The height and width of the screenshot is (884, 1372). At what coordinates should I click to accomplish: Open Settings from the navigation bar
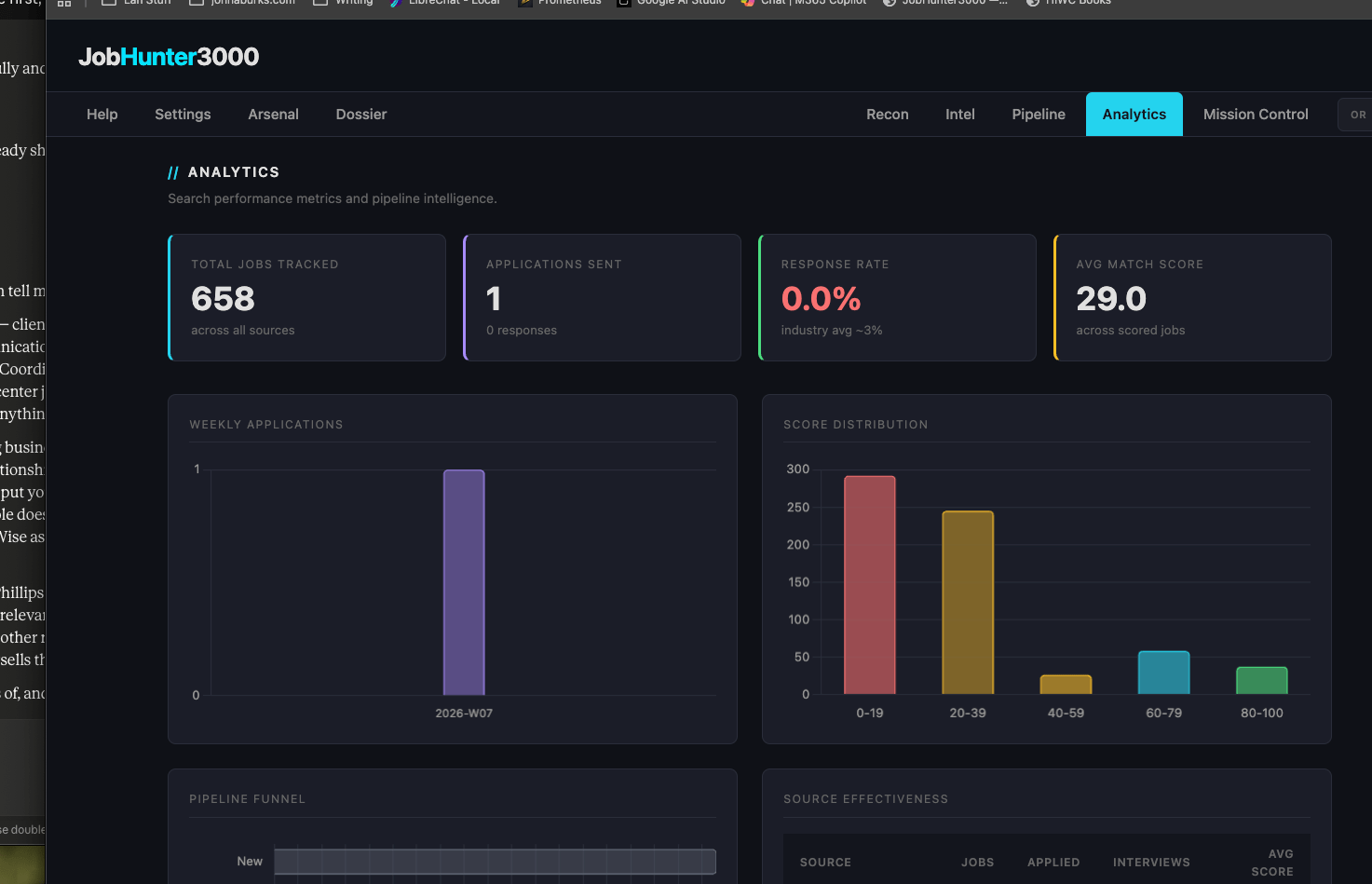click(x=183, y=114)
